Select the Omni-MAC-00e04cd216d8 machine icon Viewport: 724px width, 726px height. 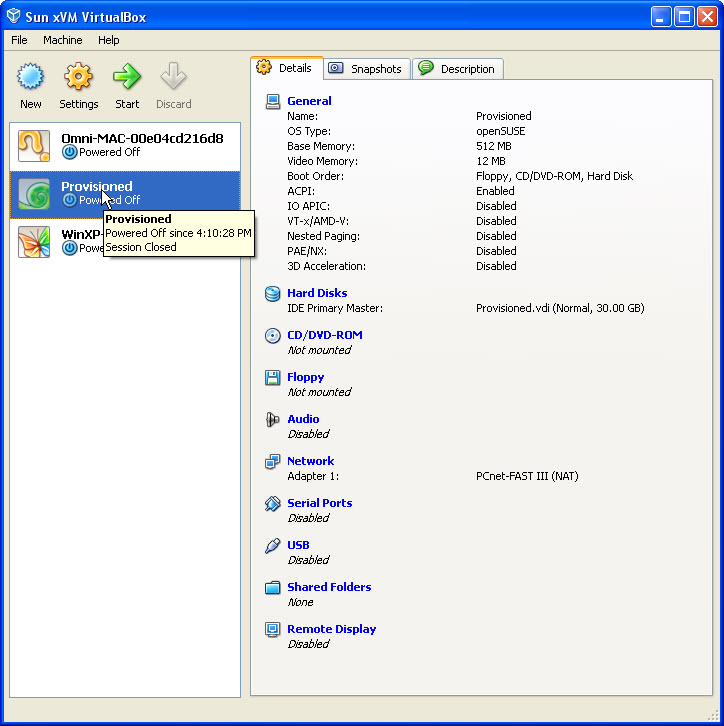coord(34,146)
